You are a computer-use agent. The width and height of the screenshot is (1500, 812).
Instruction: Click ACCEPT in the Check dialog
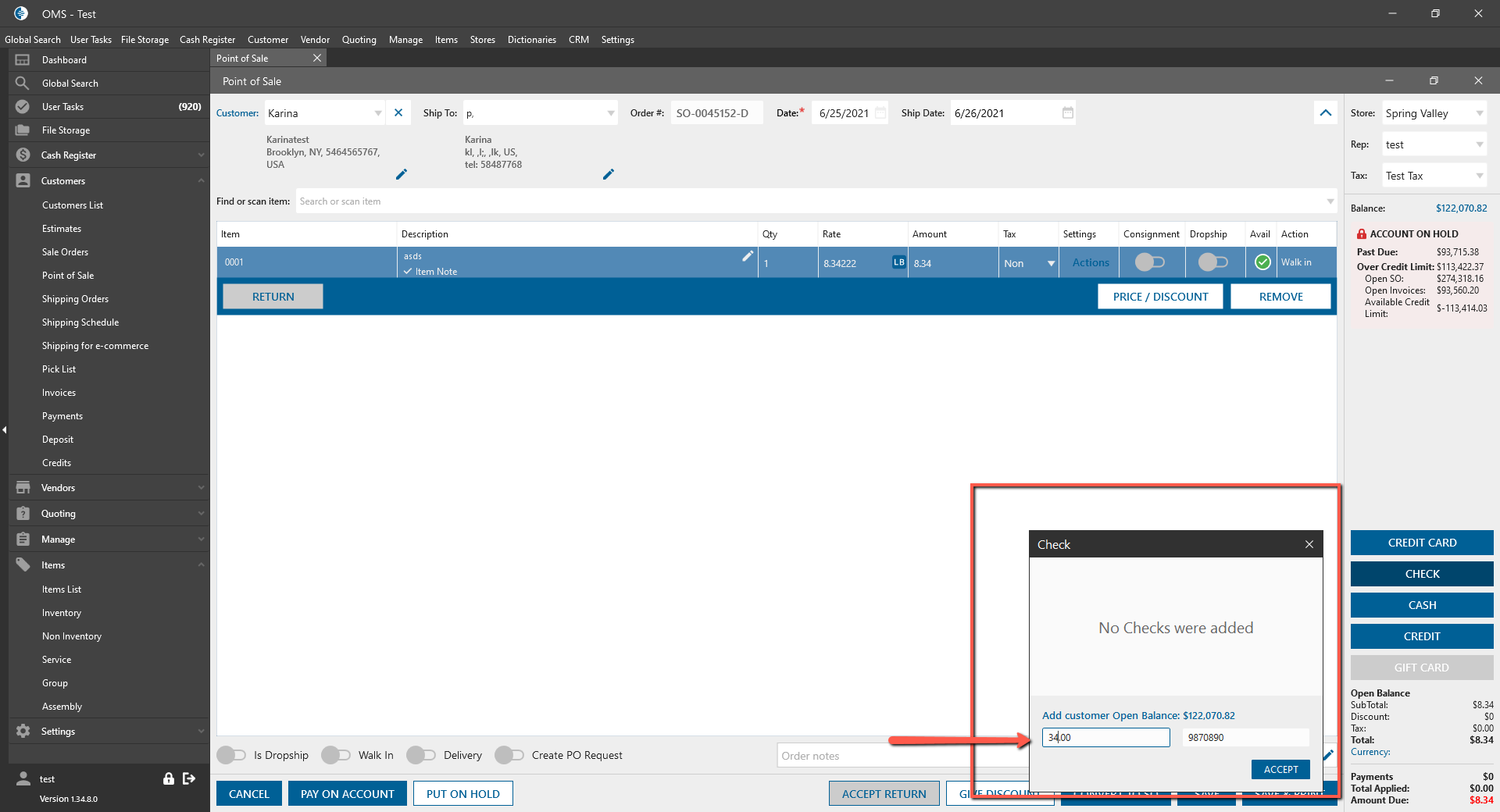point(1281,769)
